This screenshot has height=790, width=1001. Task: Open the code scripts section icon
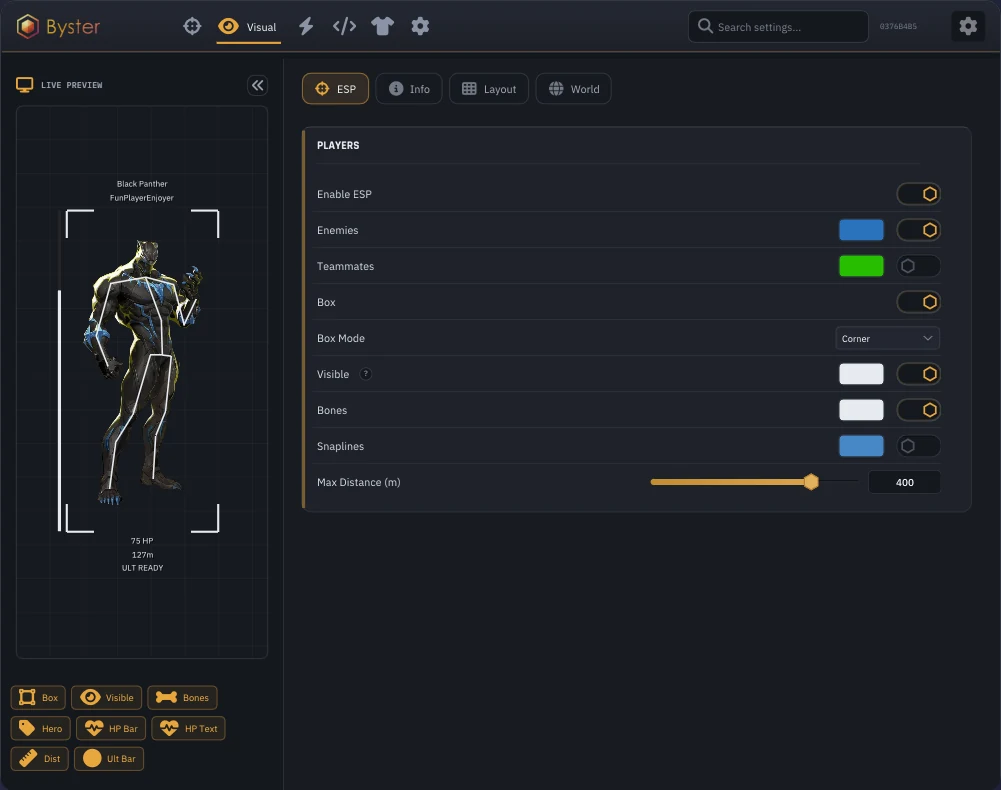click(344, 26)
